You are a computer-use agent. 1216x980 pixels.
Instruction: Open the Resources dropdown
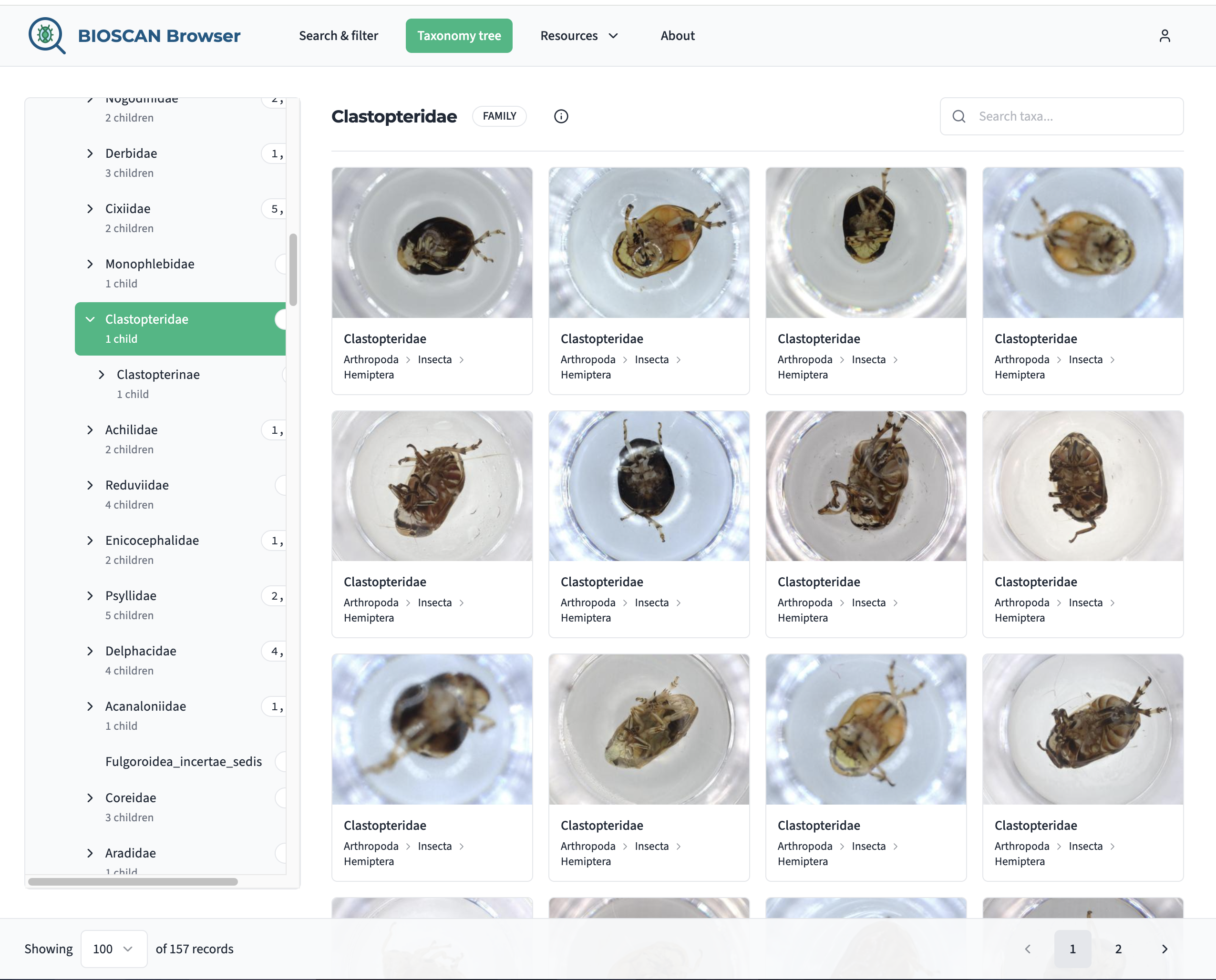click(x=578, y=36)
